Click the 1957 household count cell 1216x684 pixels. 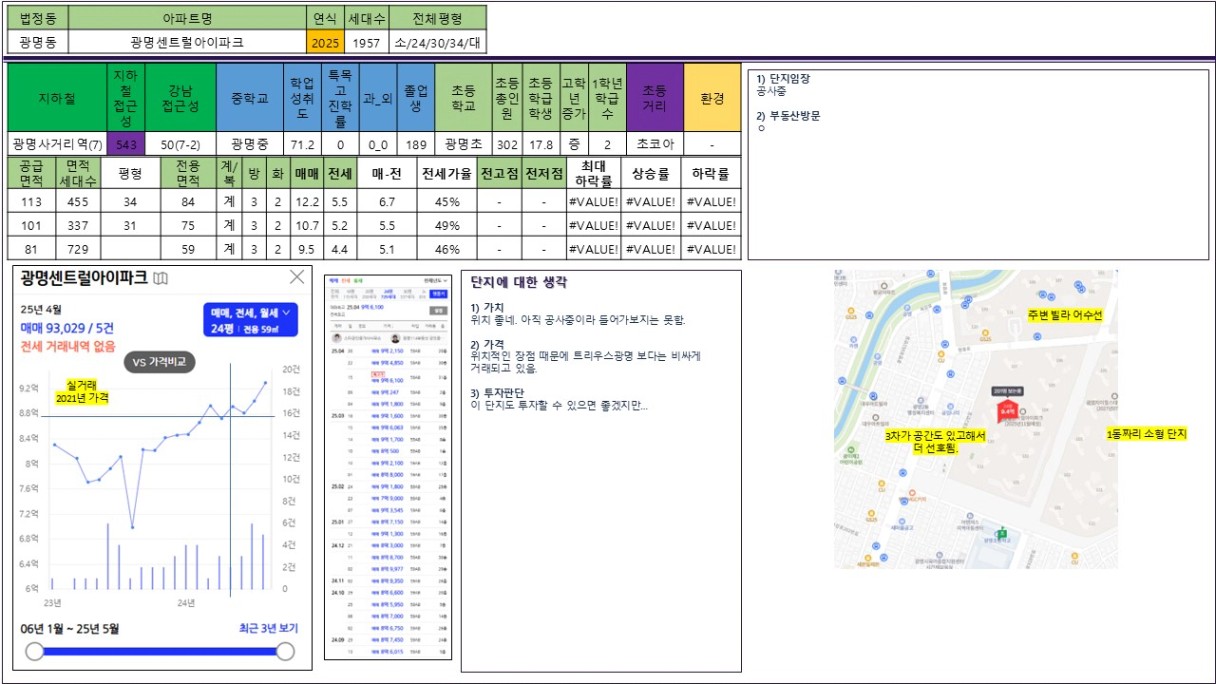tap(365, 42)
